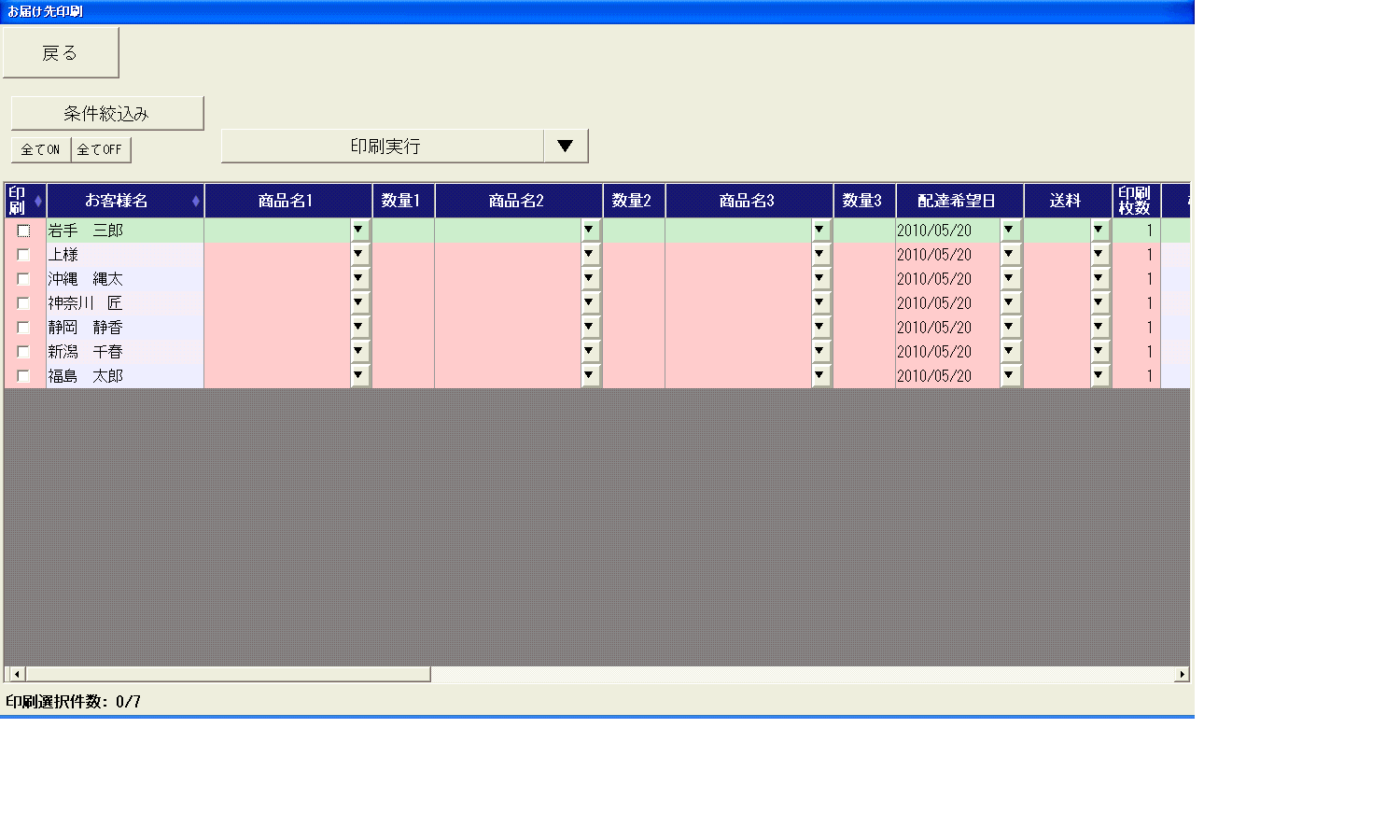1400x840 pixels.
Task: Select customer name cell 神奈川 匠
Action: tap(125, 303)
